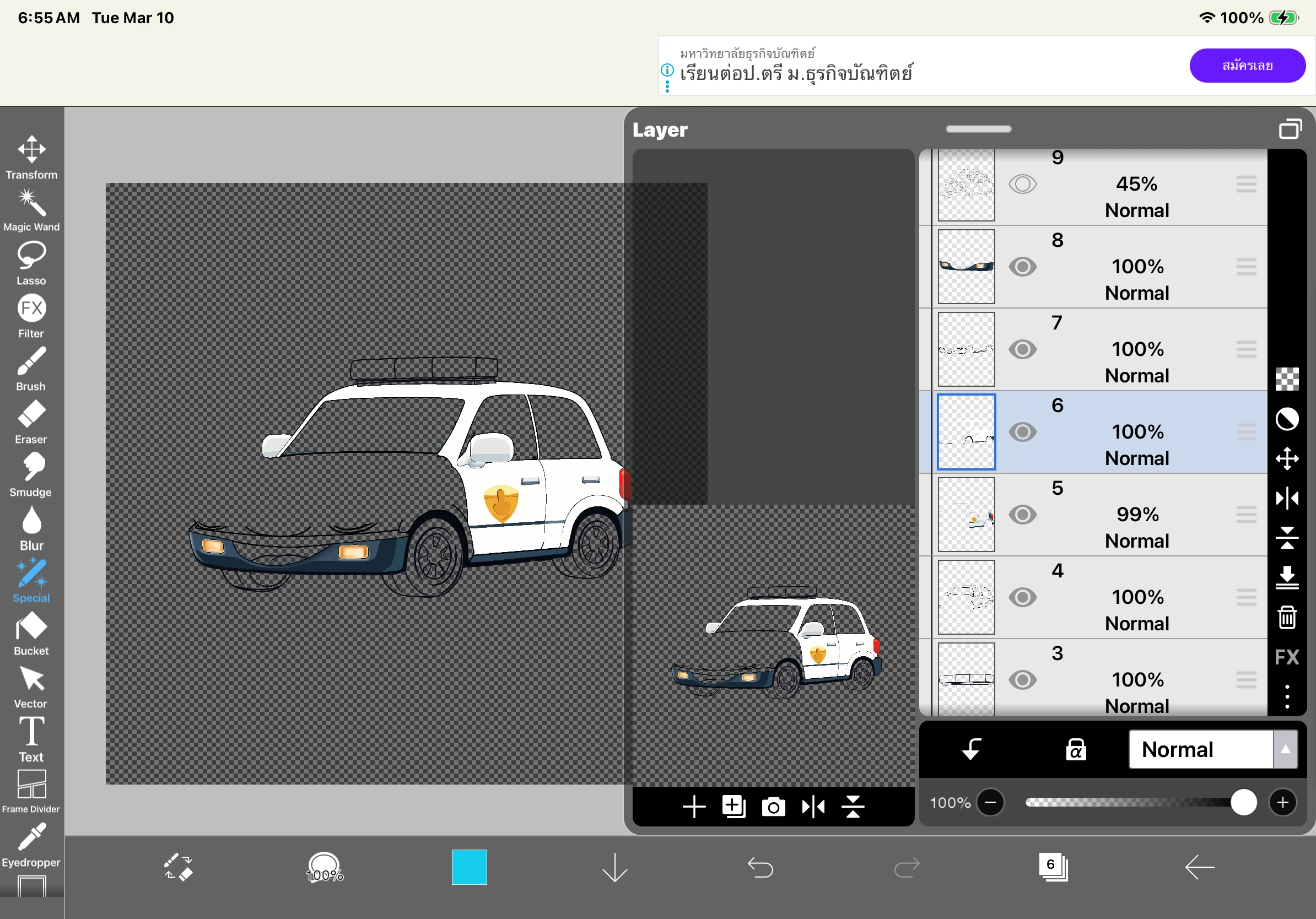This screenshot has height=919, width=1316.
Task: Click the trash icon to delete layer
Action: 1287,618
